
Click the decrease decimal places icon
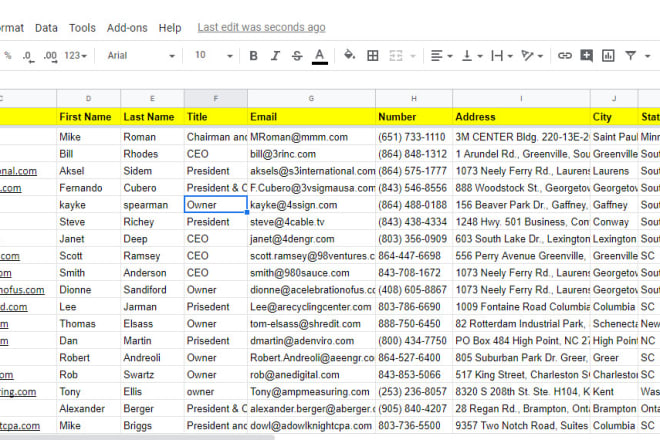[x=28, y=56]
